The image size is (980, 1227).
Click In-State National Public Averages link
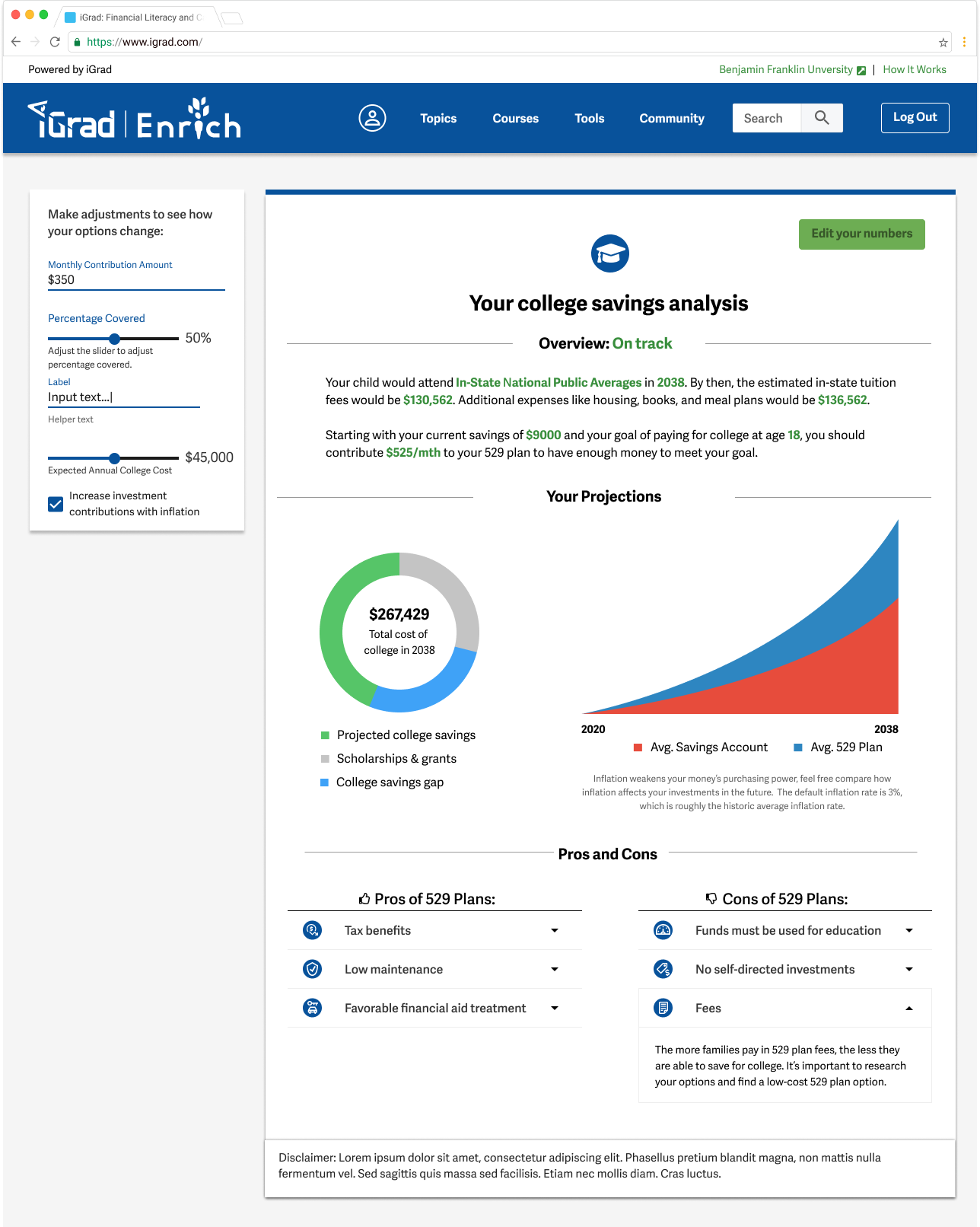(x=549, y=382)
